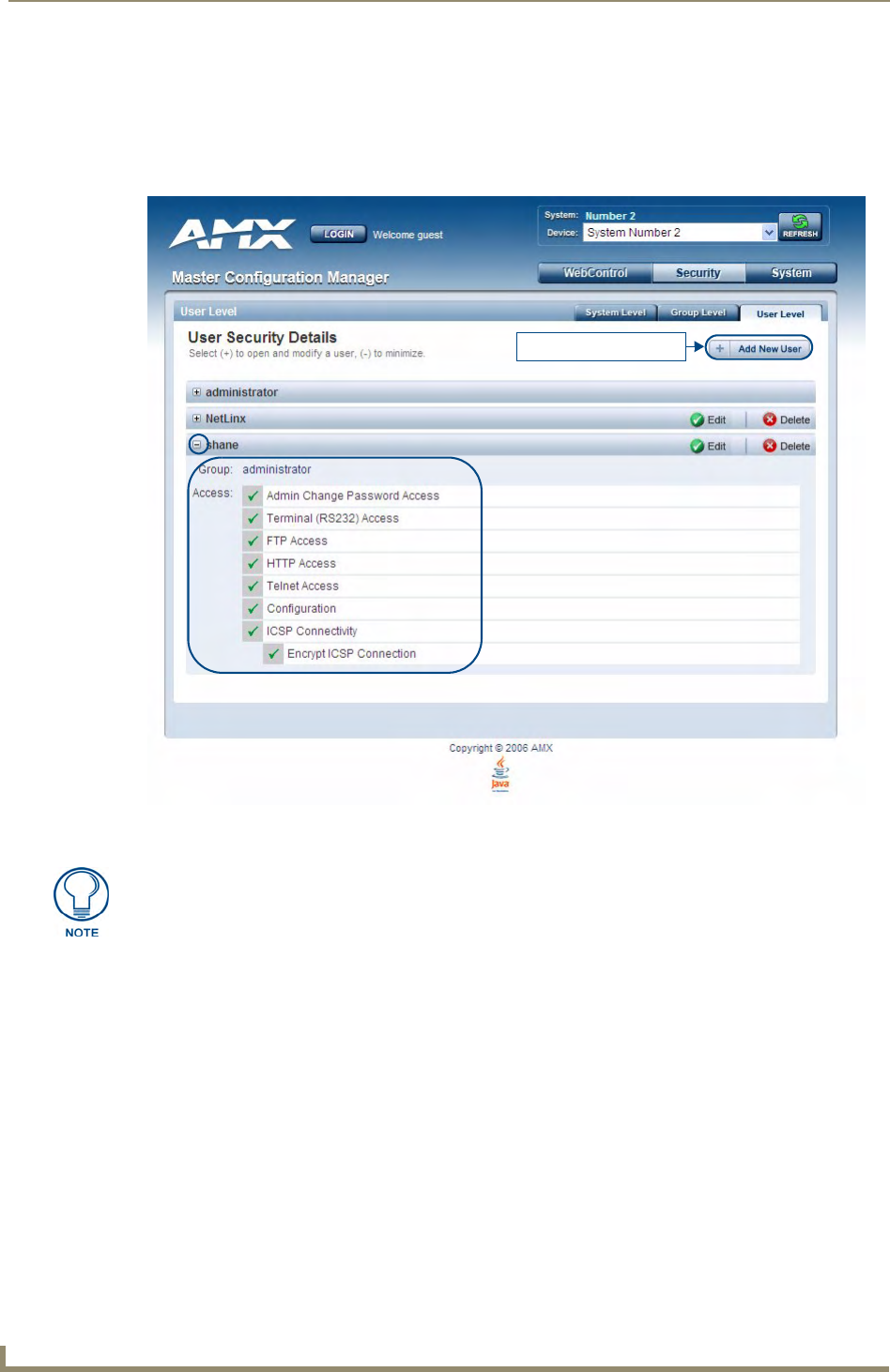Click Group value administrator under shane

point(277,469)
